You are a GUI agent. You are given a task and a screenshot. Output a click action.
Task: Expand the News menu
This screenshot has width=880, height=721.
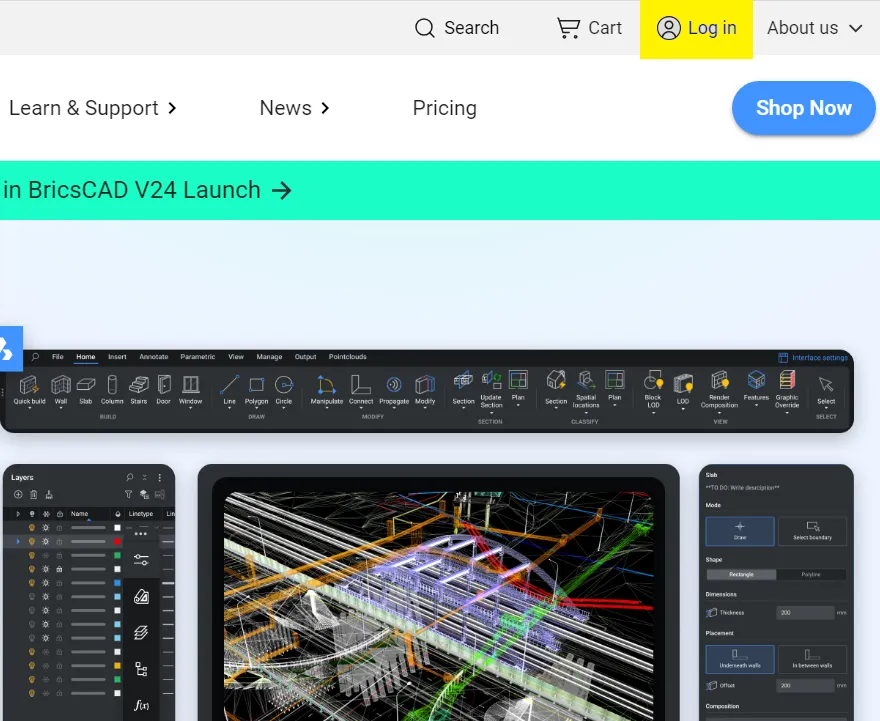[x=294, y=108]
